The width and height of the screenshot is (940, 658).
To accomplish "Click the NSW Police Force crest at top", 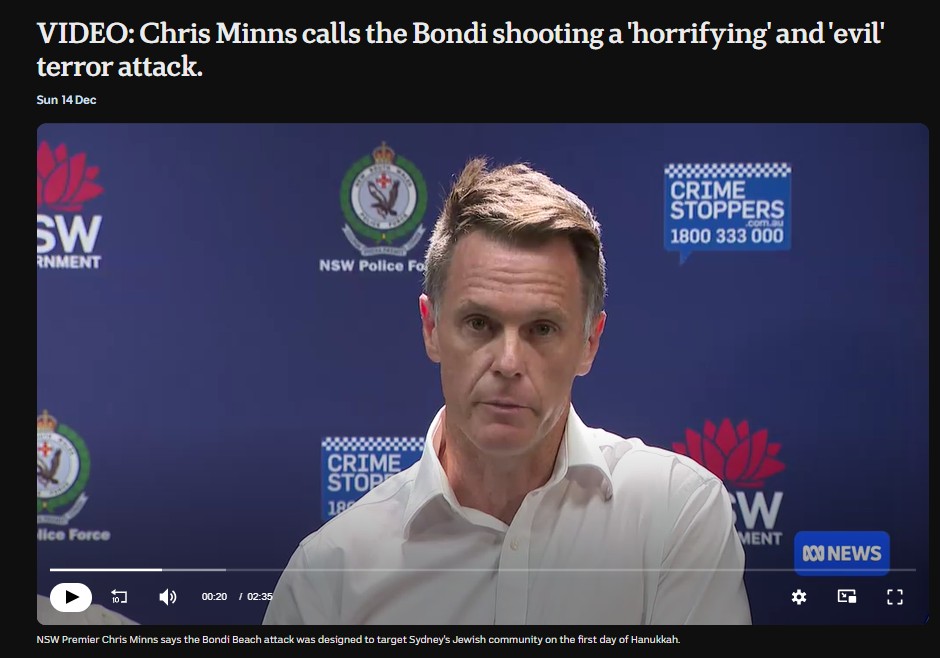I will point(384,200).
